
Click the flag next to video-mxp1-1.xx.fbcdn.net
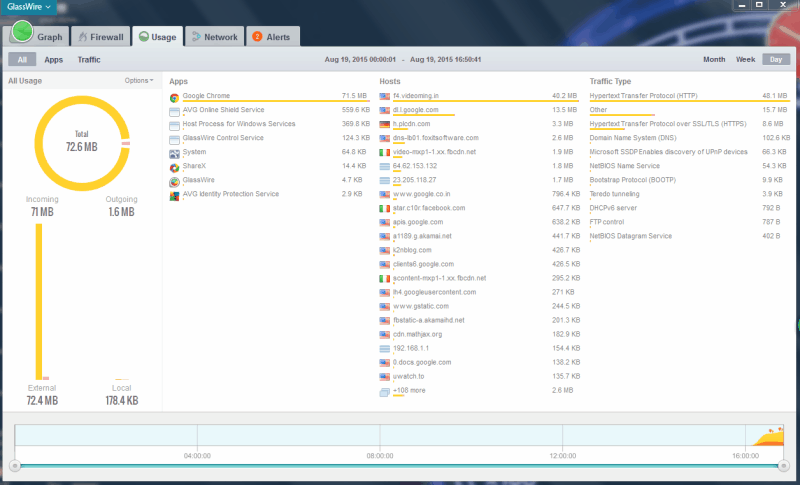coord(385,152)
